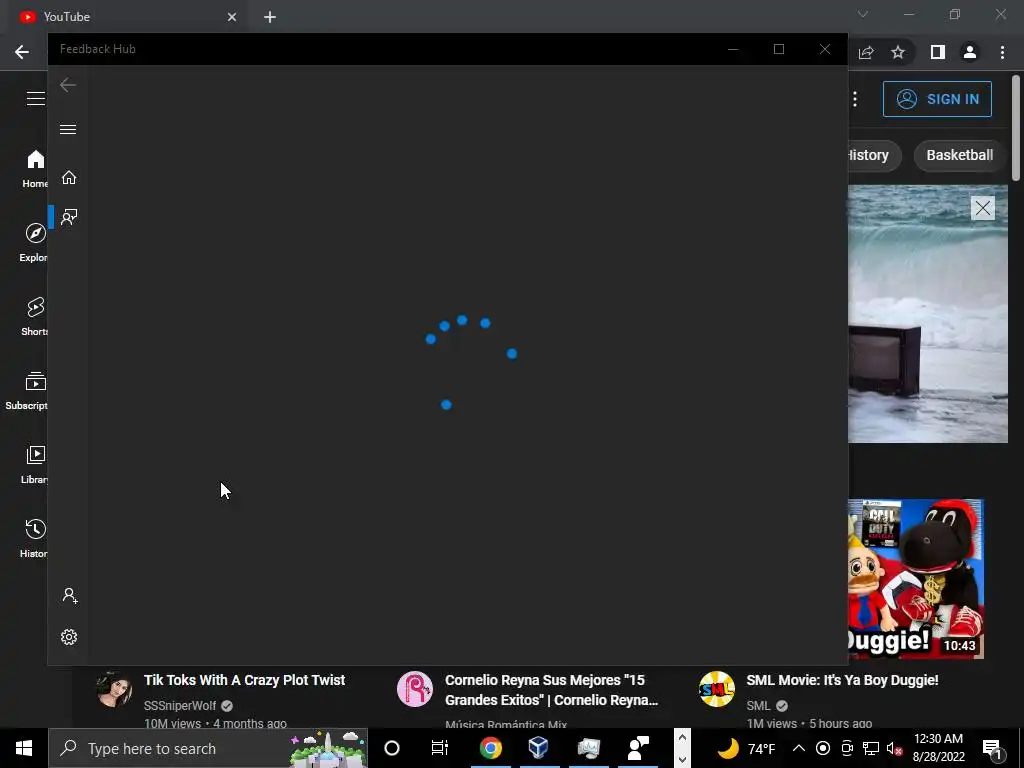The image size is (1024, 768).
Task: Open YouTube Explore section
Action: [34, 242]
